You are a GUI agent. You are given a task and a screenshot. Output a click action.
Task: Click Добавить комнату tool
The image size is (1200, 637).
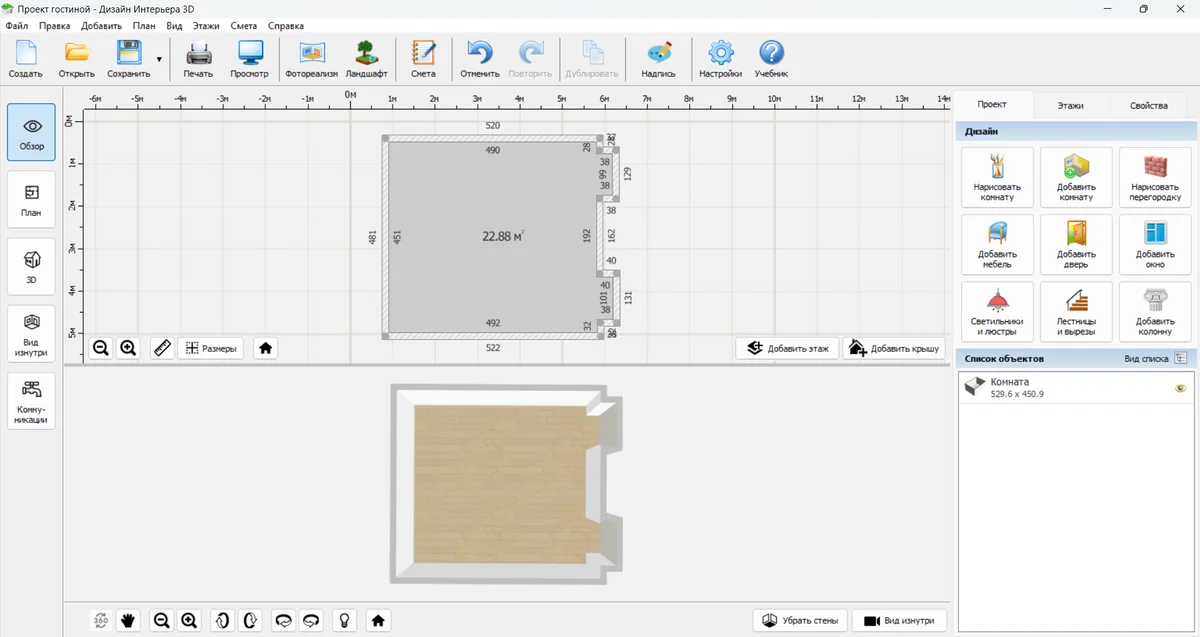point(1076,177)
